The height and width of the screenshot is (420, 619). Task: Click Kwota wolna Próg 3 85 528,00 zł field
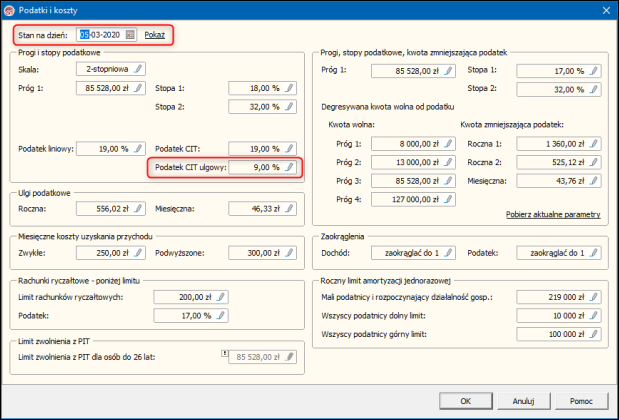pyautogui.click(x=413, y=181)
